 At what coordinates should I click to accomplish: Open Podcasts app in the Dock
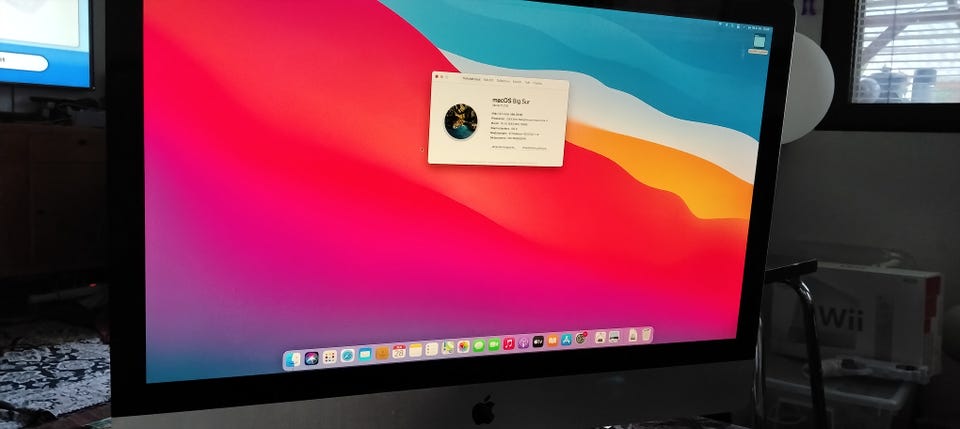(523, 342)
